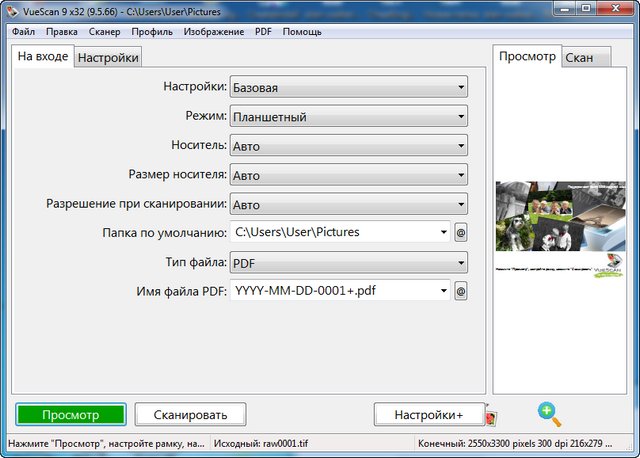
Task: Click the Настройки+ button
Action: [x=428, y=414]
